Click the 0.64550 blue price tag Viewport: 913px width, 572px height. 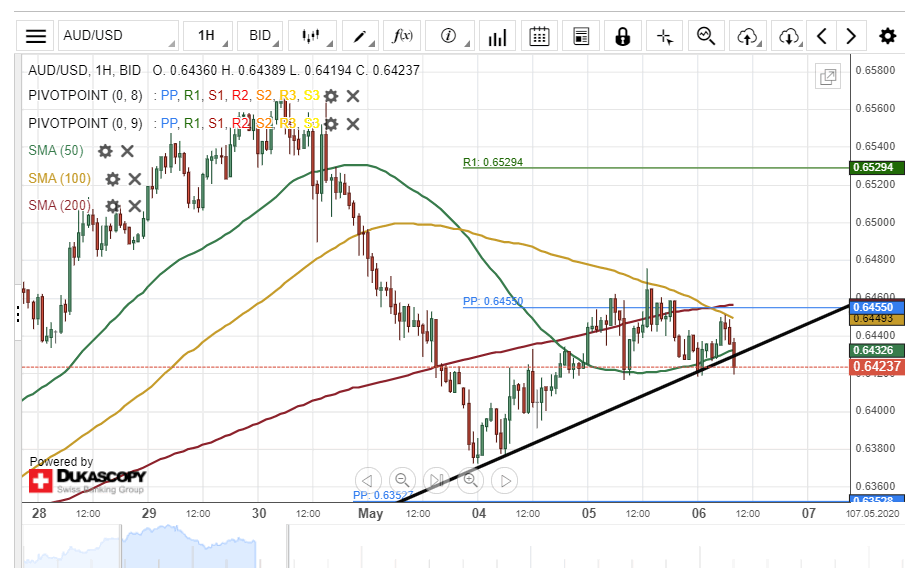tap(876, 307)
